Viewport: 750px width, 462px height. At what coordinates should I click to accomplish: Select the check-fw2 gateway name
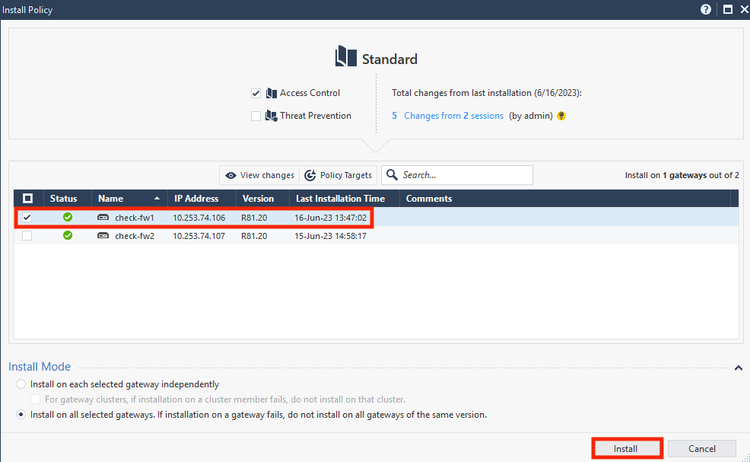(x=134, y=236)
